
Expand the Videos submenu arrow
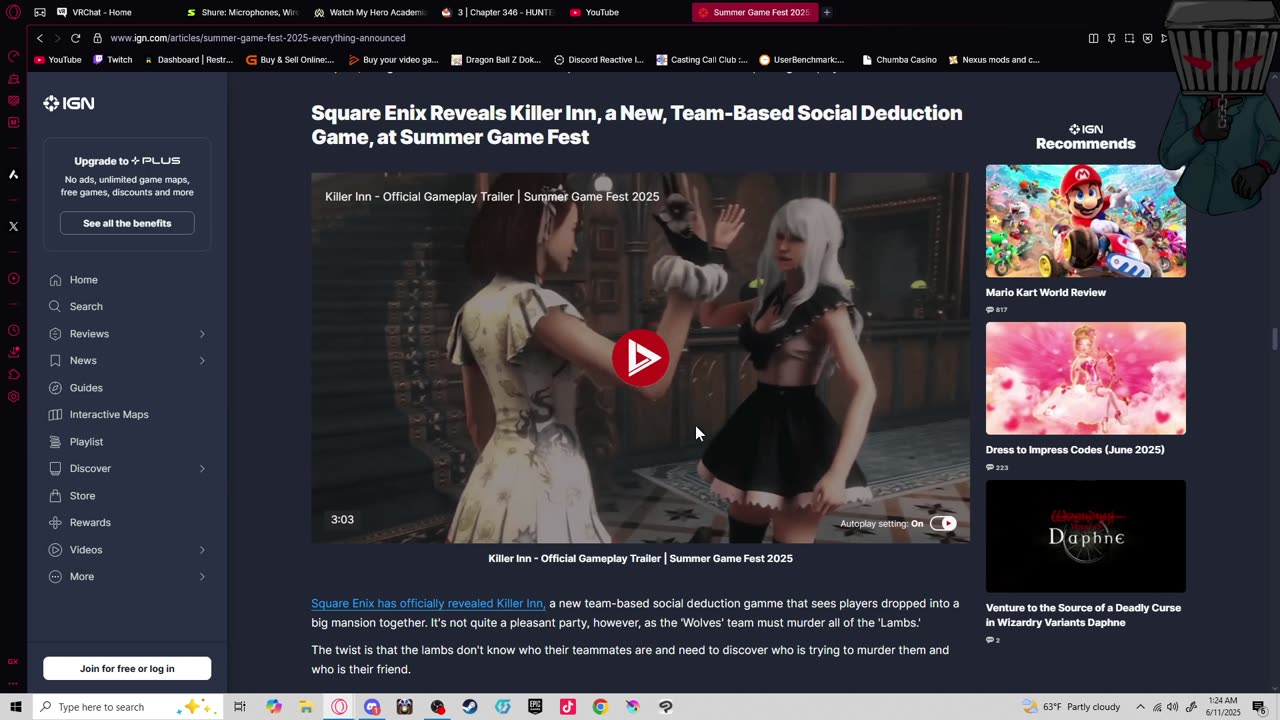[x=202, y=550]
